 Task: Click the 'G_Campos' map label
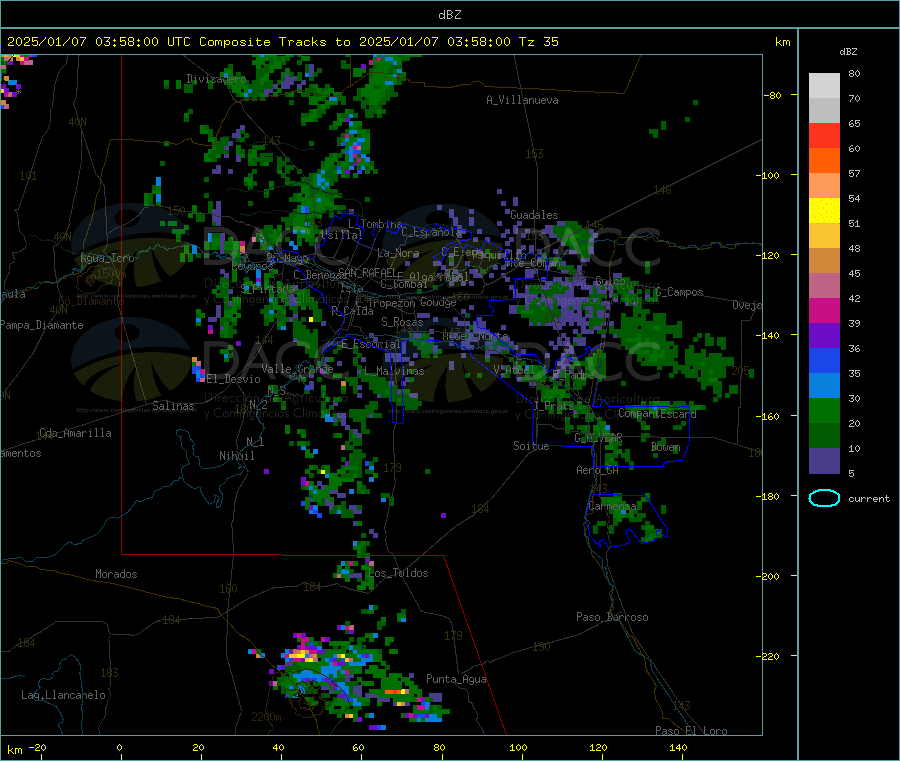click(x=680, y=292)
